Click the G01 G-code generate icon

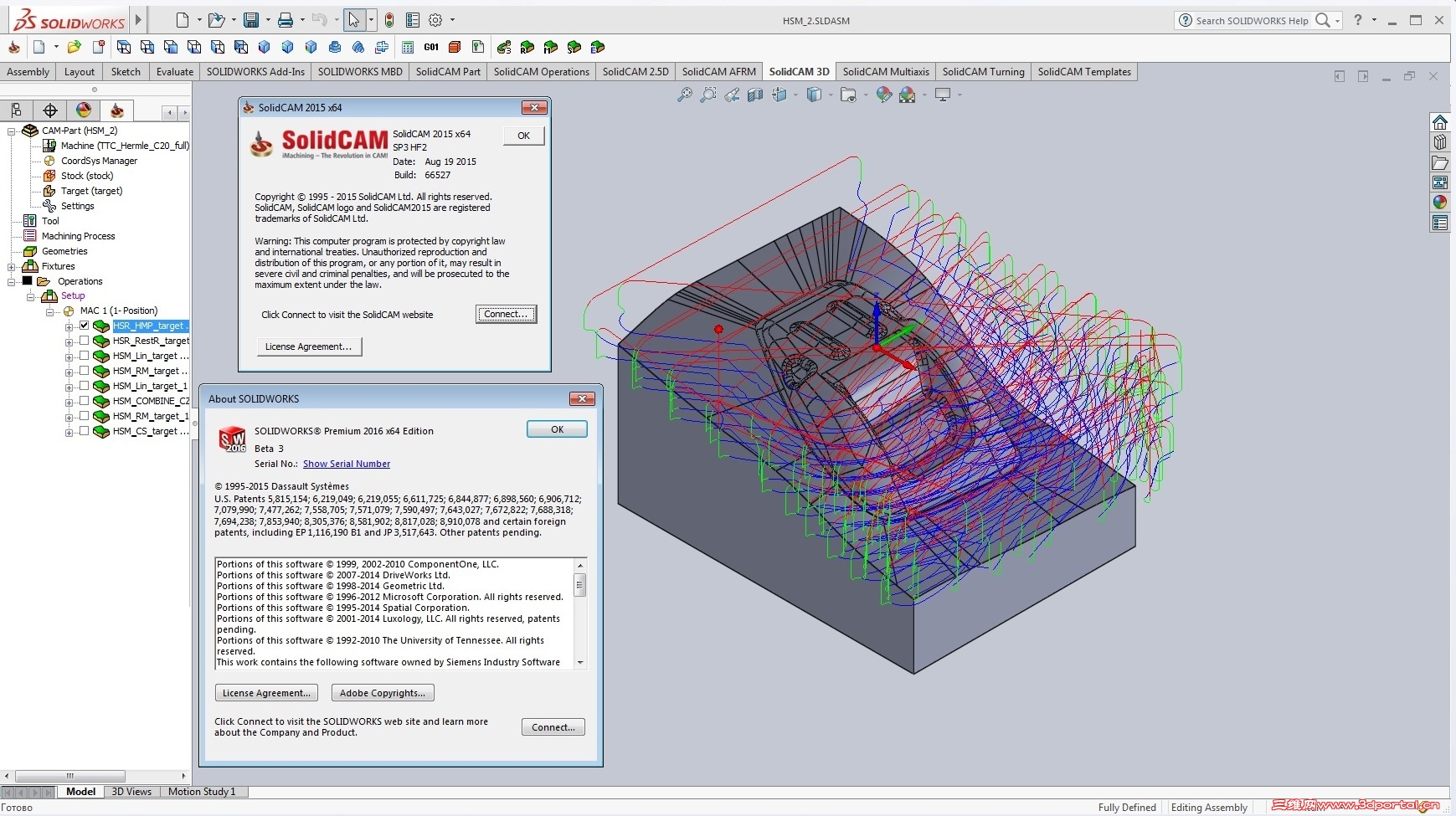click(431, 47)
